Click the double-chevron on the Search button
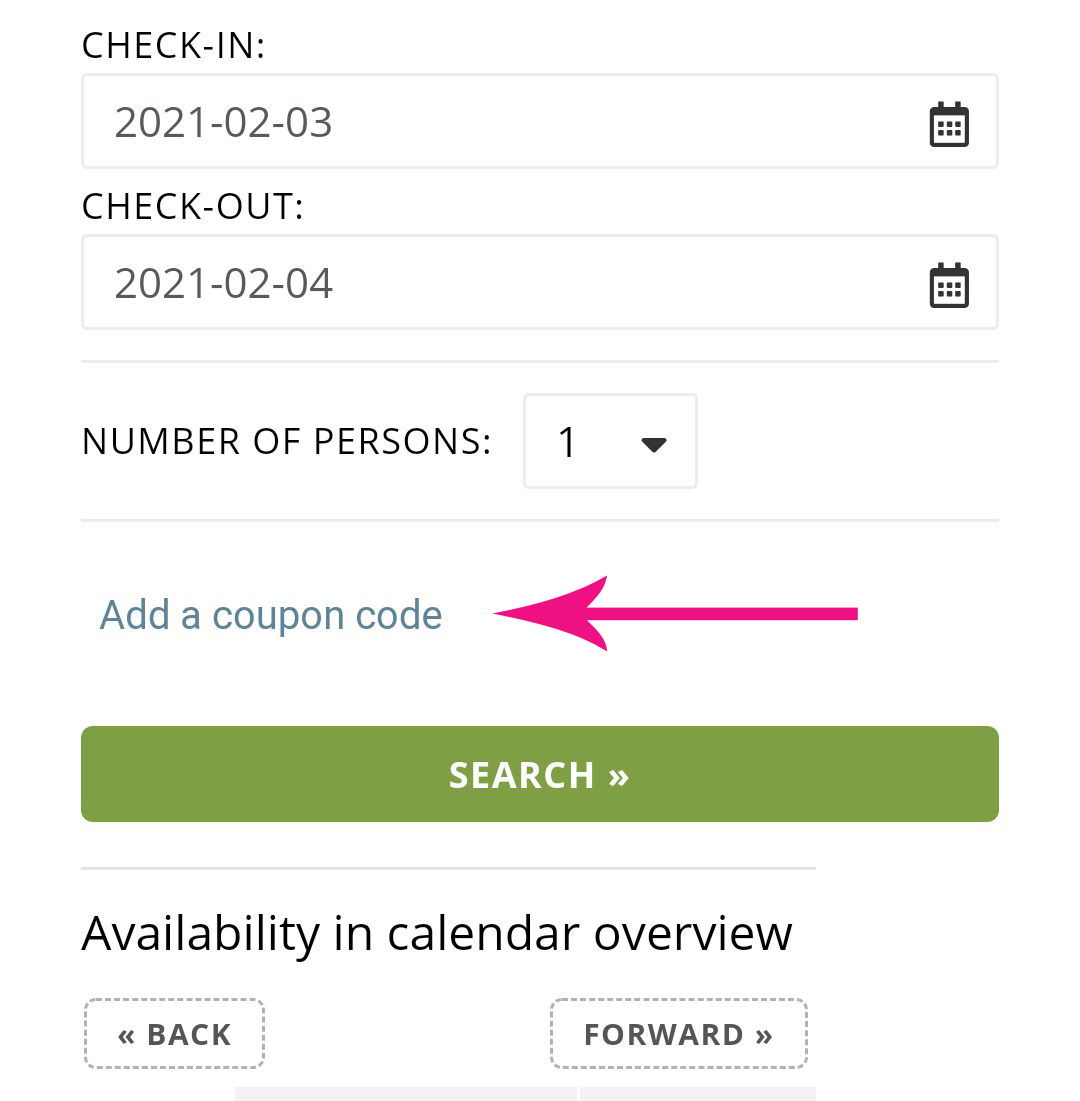The height and width of the screenshot is (1101, 1080). tap(619, 777)
